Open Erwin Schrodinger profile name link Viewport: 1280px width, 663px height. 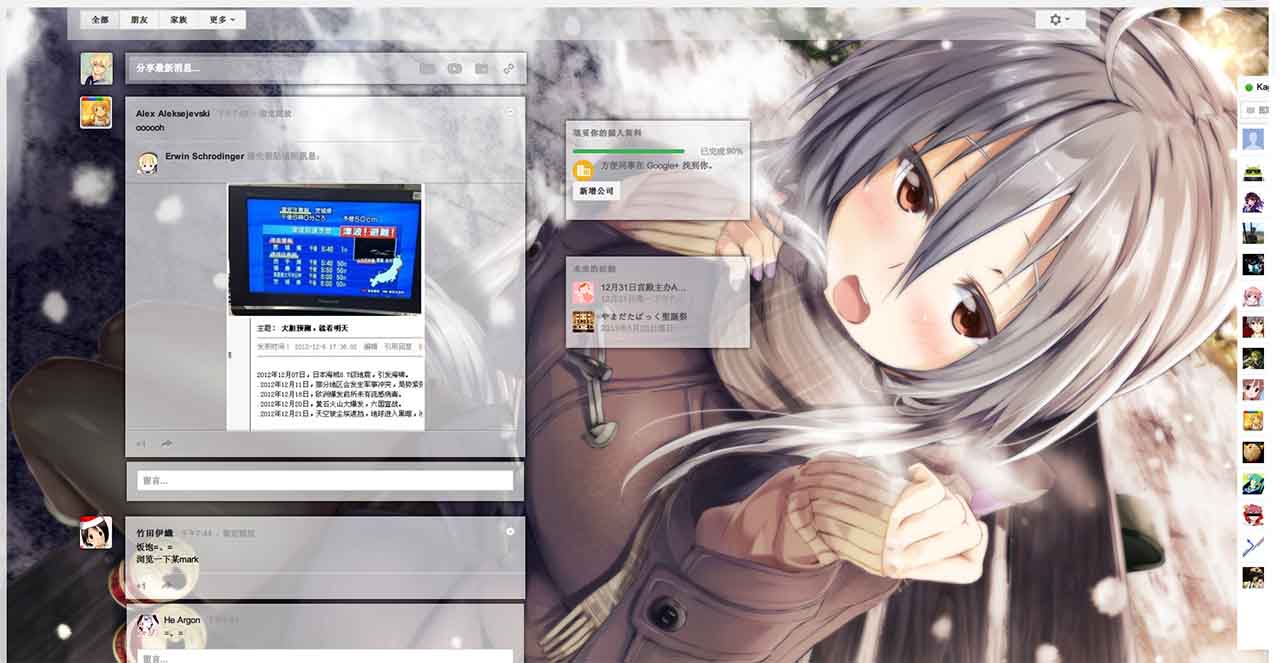[x=205, y=156]
